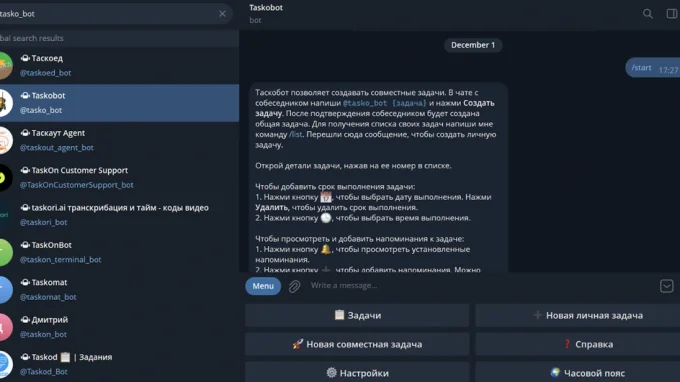
Task: Hide the bot keyboard icon in message bar
Action: [667, 286]
